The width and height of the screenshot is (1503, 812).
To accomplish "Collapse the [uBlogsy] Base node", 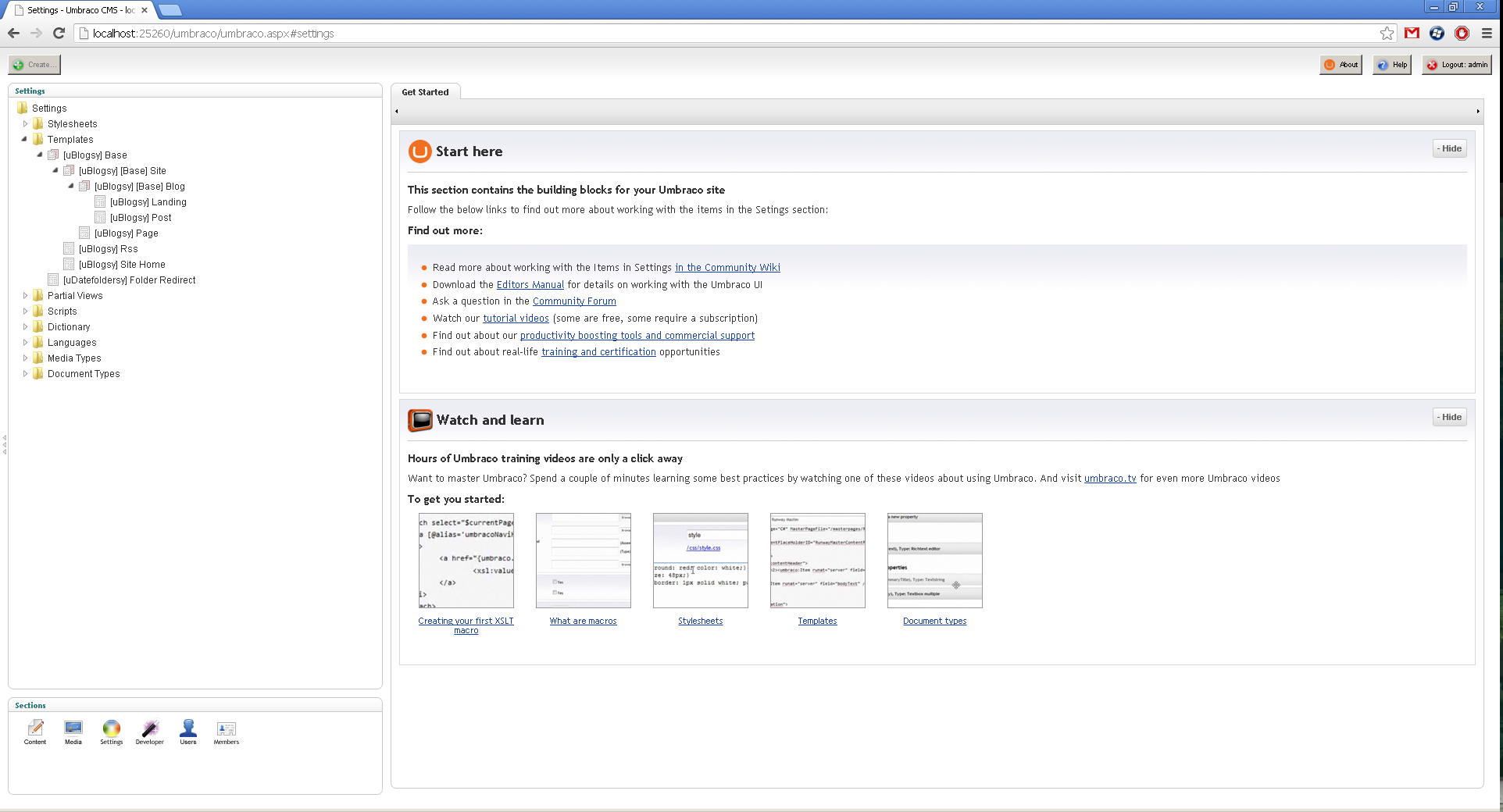I will 40,155.
